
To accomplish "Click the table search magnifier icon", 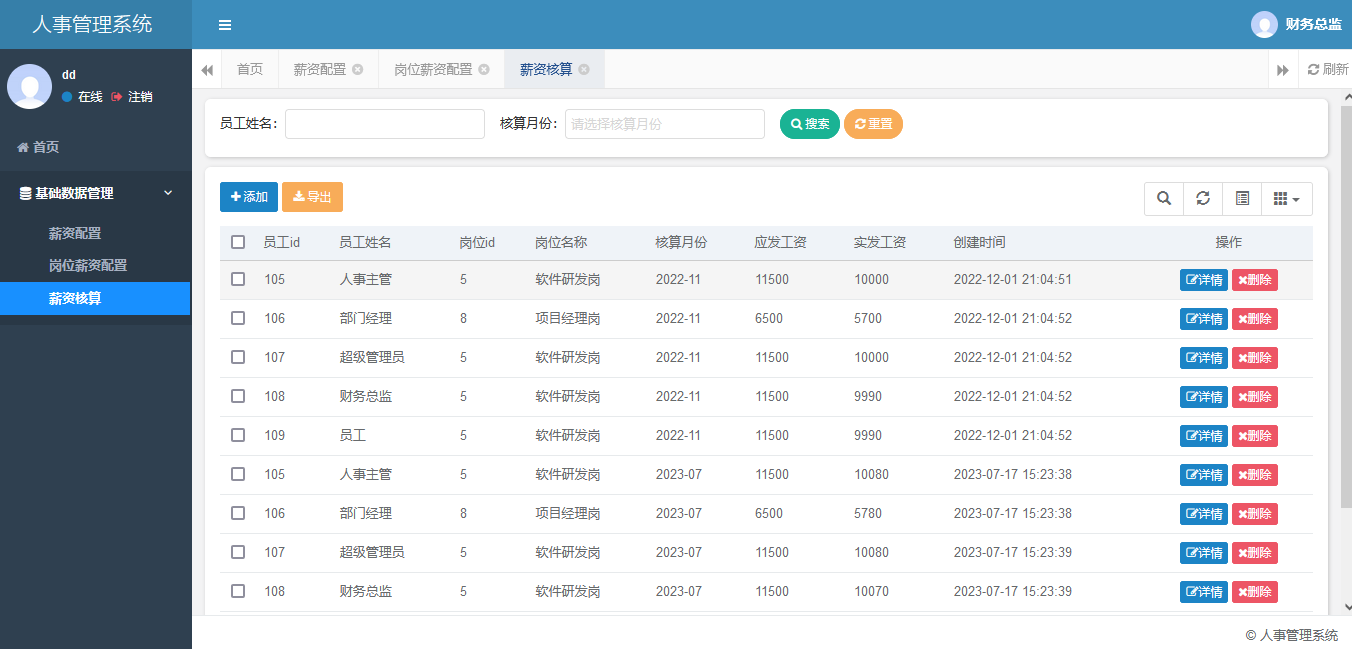I will pyautogui.click(x=1164, y=199).
